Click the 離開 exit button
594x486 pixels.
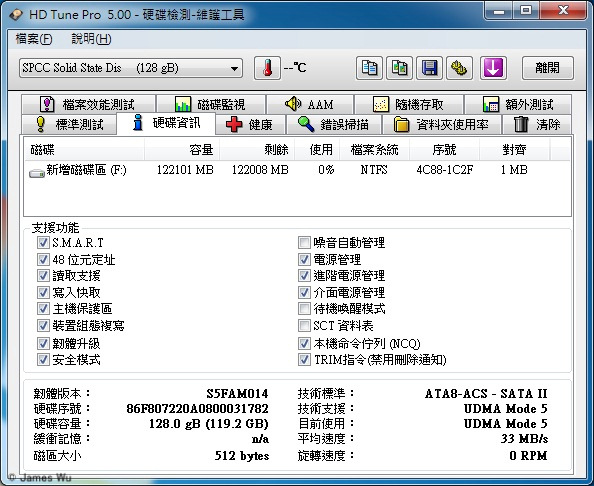547,68
